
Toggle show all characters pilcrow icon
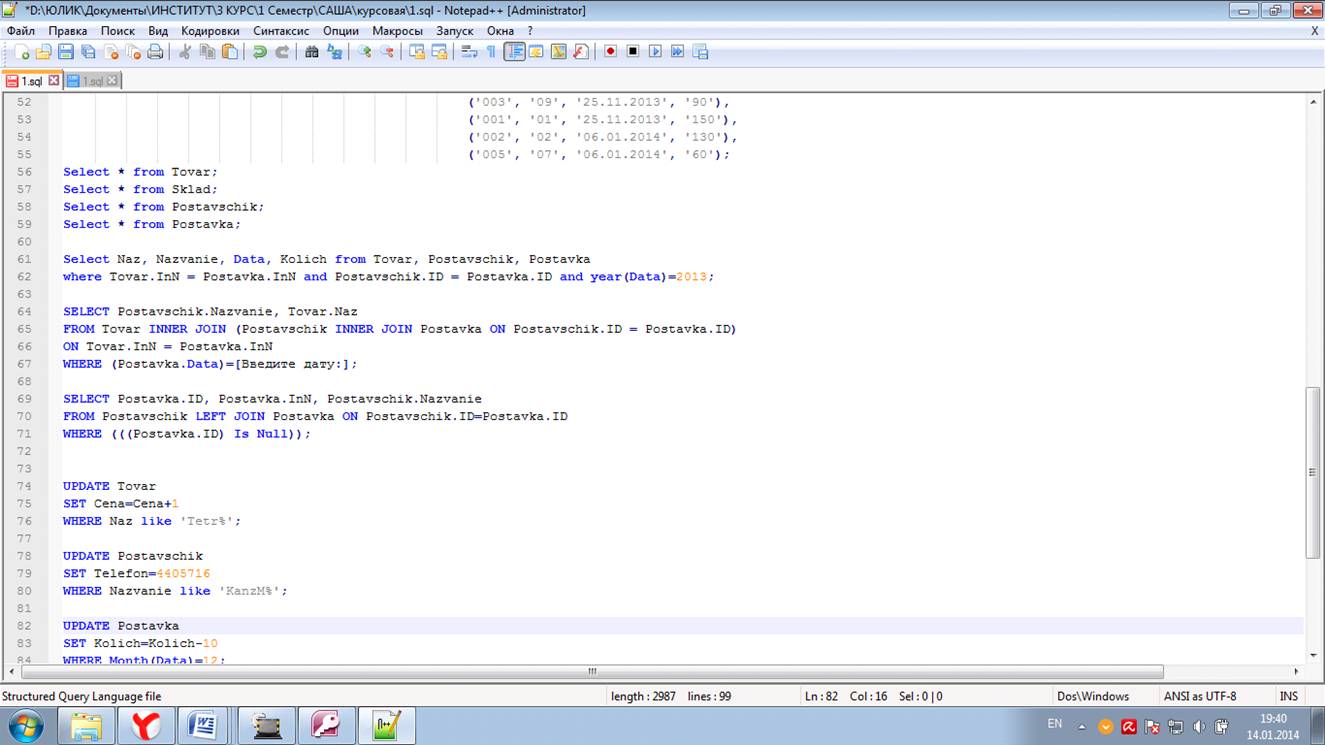coord(491,52)
